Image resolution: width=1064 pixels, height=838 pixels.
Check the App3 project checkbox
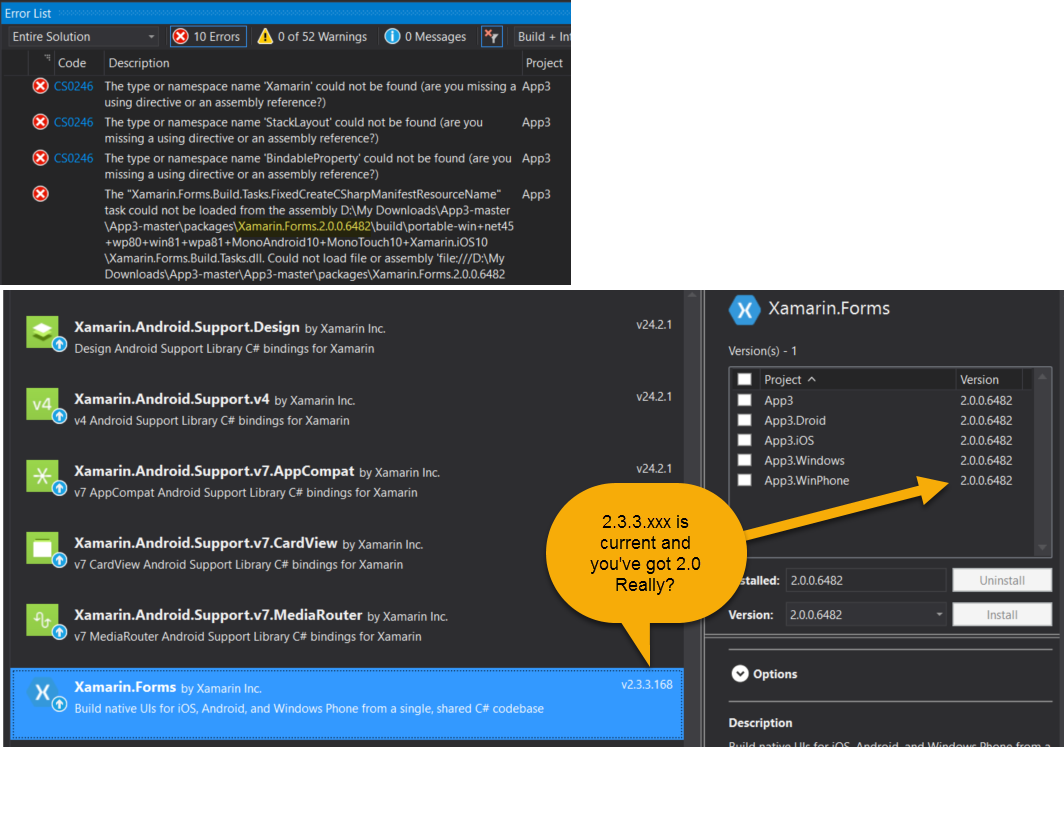click(744, 400)
